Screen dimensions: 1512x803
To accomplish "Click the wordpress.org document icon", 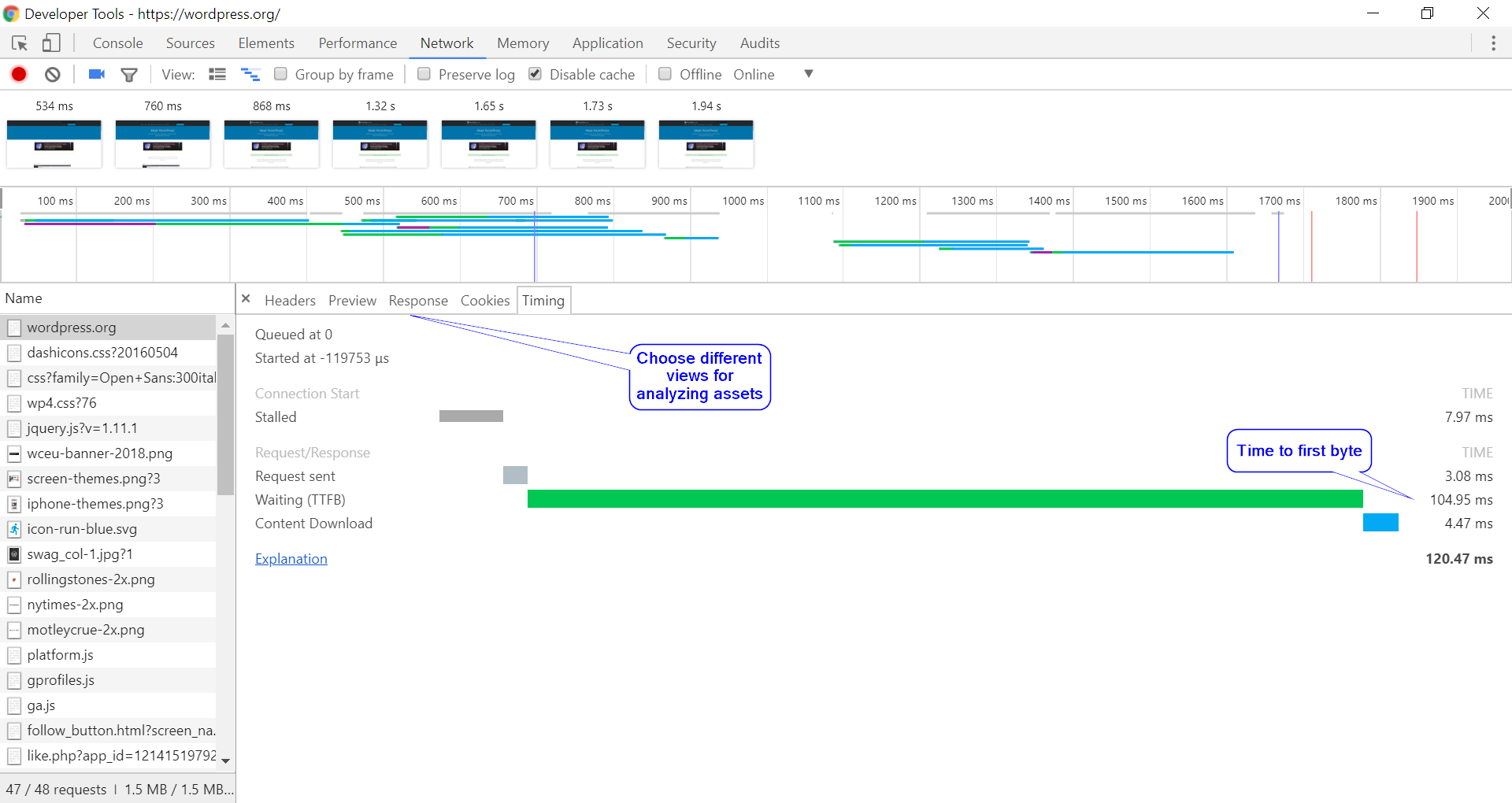I will tap(14, 327).
